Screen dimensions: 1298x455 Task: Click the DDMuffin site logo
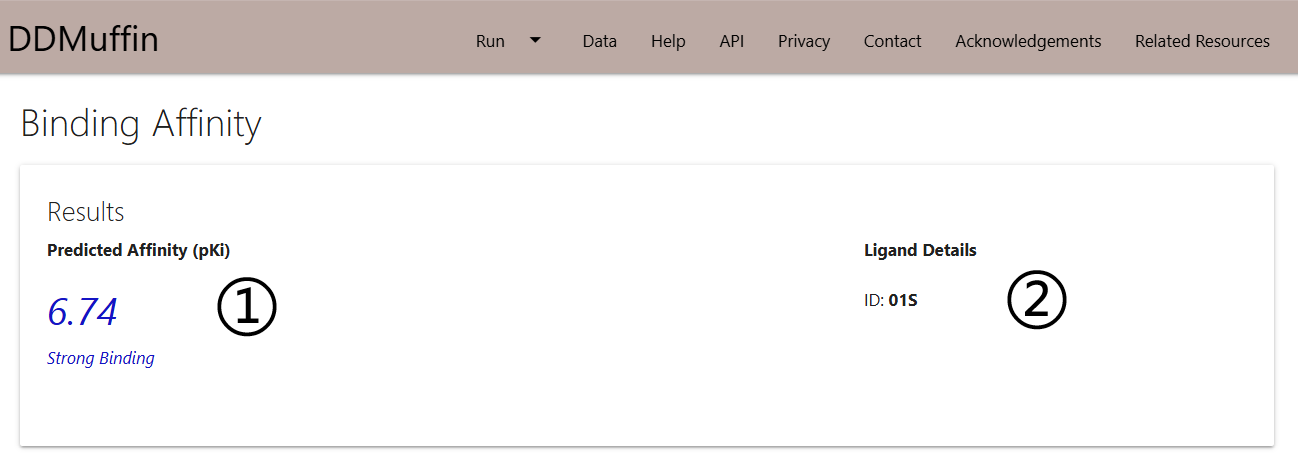[x=84, y=40]
